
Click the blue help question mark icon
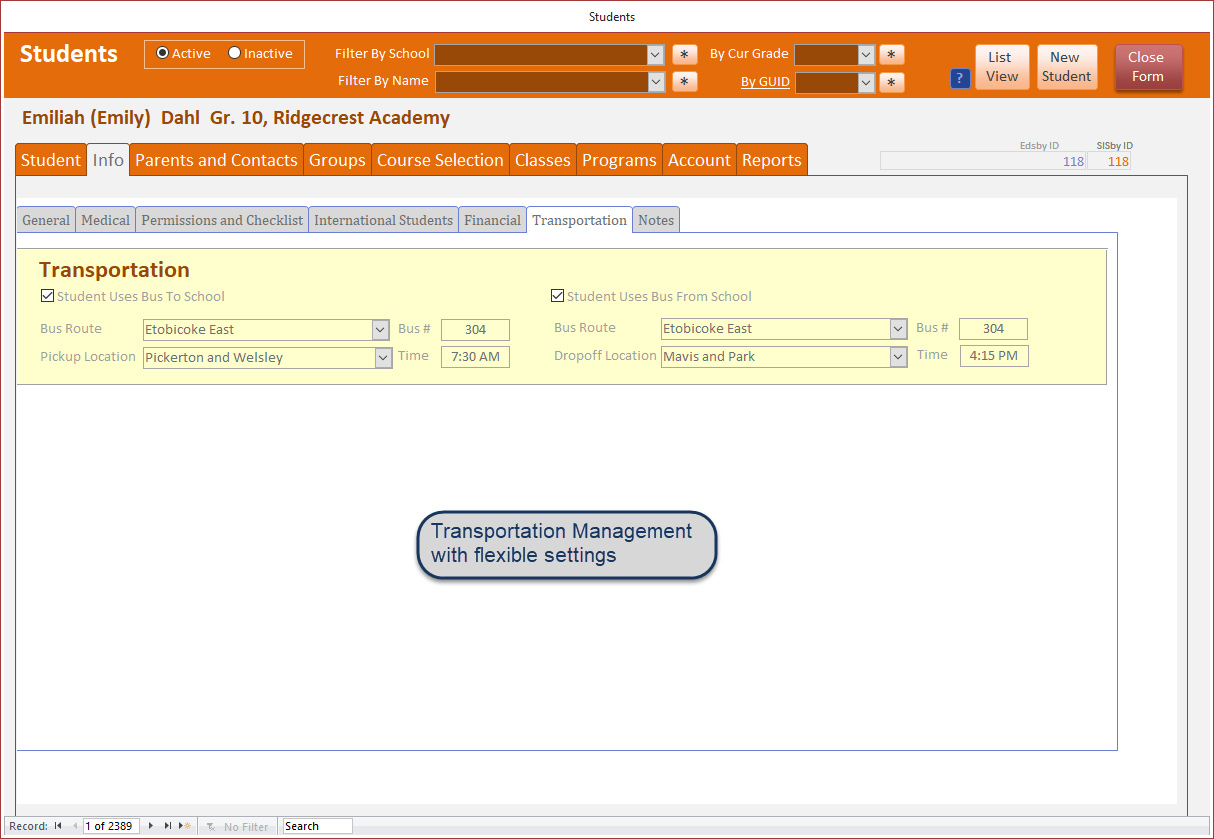[960, 78]
